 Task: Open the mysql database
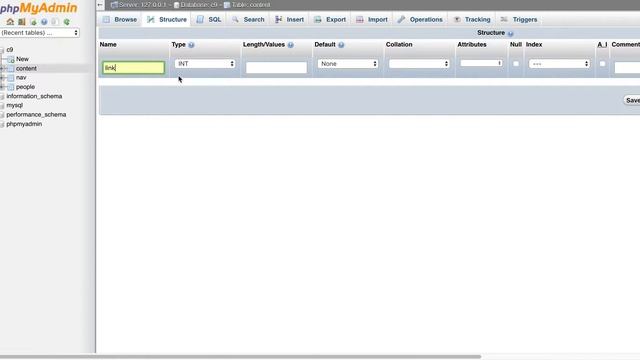(x=15, y=105)
